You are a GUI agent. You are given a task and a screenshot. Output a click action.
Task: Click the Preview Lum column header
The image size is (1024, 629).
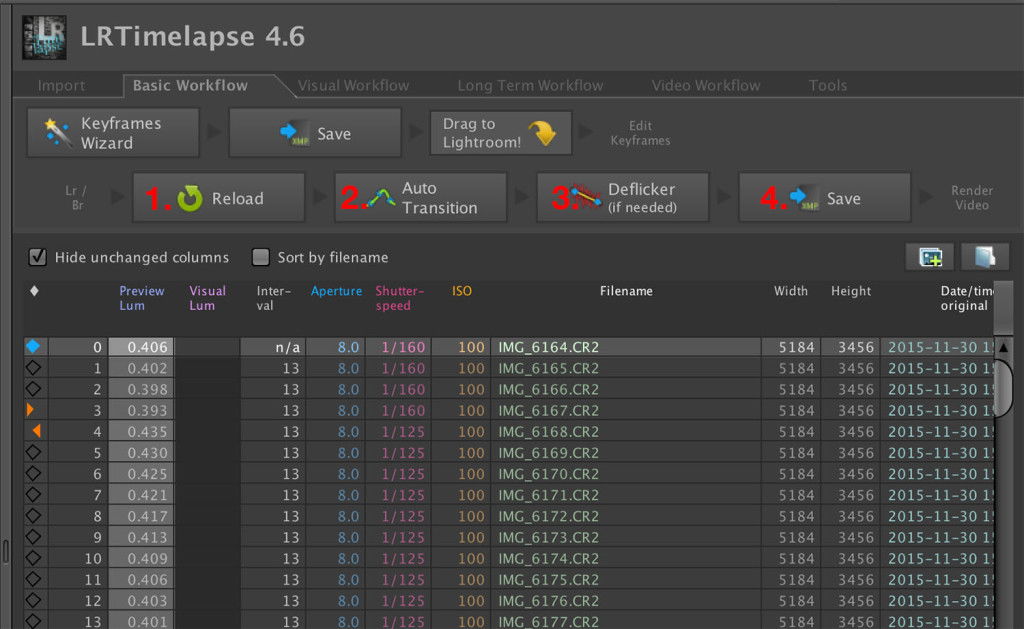click(142, 298)
